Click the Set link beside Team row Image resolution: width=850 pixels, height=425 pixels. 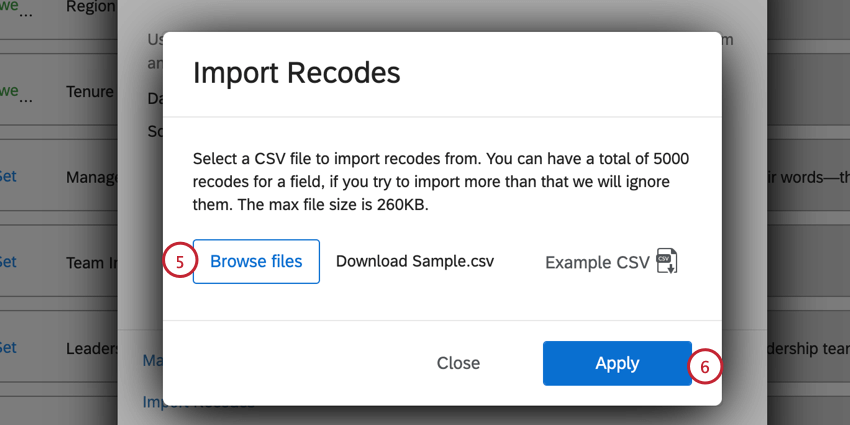[x=7, y=262]
